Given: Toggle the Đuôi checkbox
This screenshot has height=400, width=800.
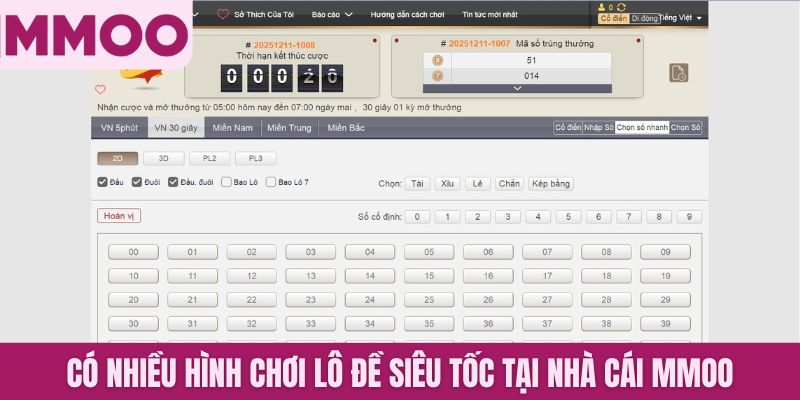Looking at the screenshot, I should [x=136, y=182].
